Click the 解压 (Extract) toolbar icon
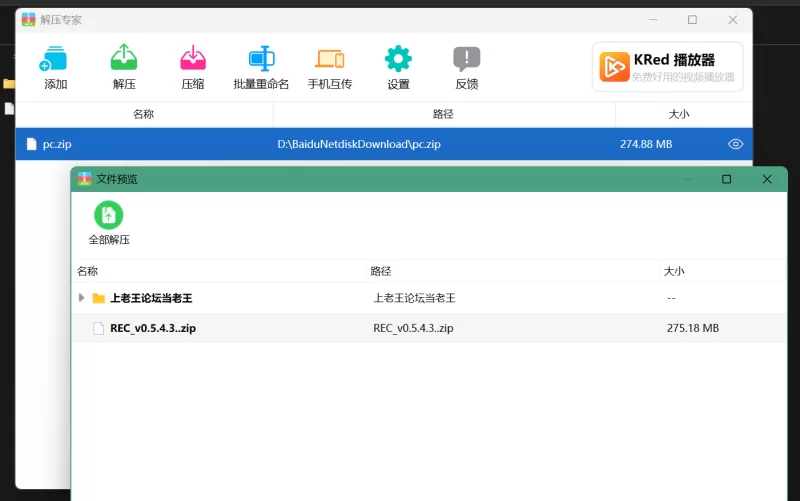 124,58
